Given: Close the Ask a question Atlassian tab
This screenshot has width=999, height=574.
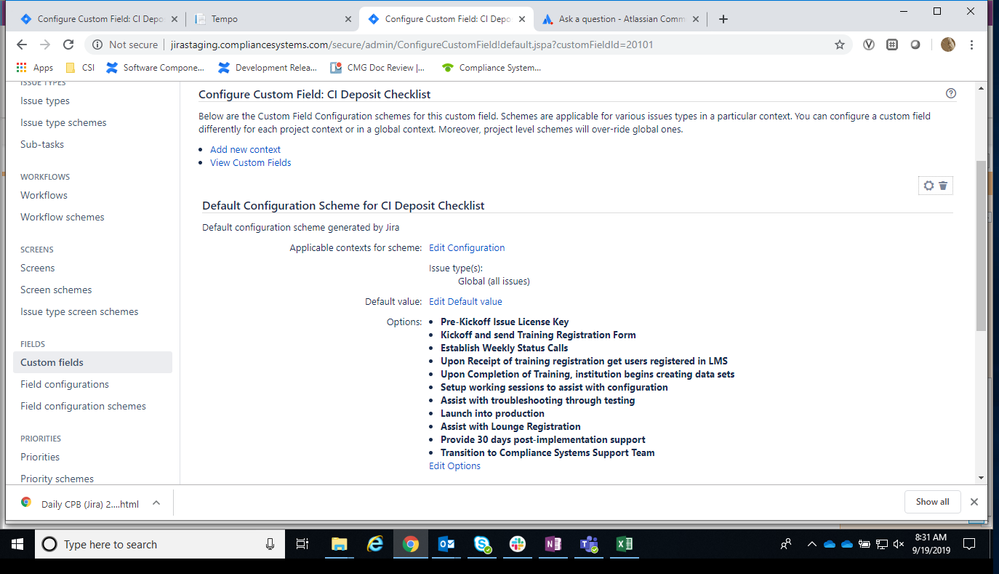Looking at the screenshot, I should coord(695,19).
